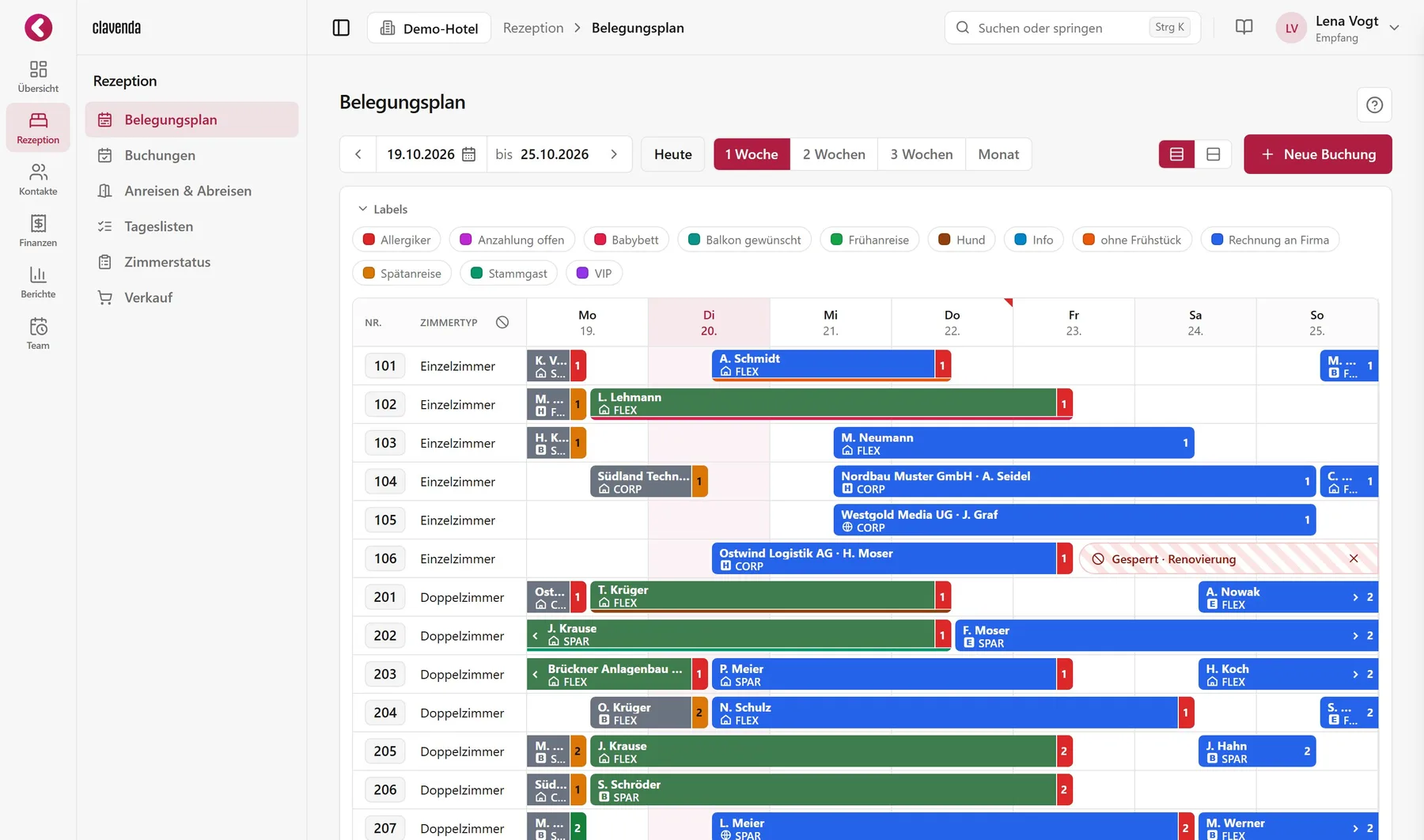Open Zimmerstatus menu item
Viewport: 1424px width, 840px height.
pyautogui.click(x=191, y=262)
